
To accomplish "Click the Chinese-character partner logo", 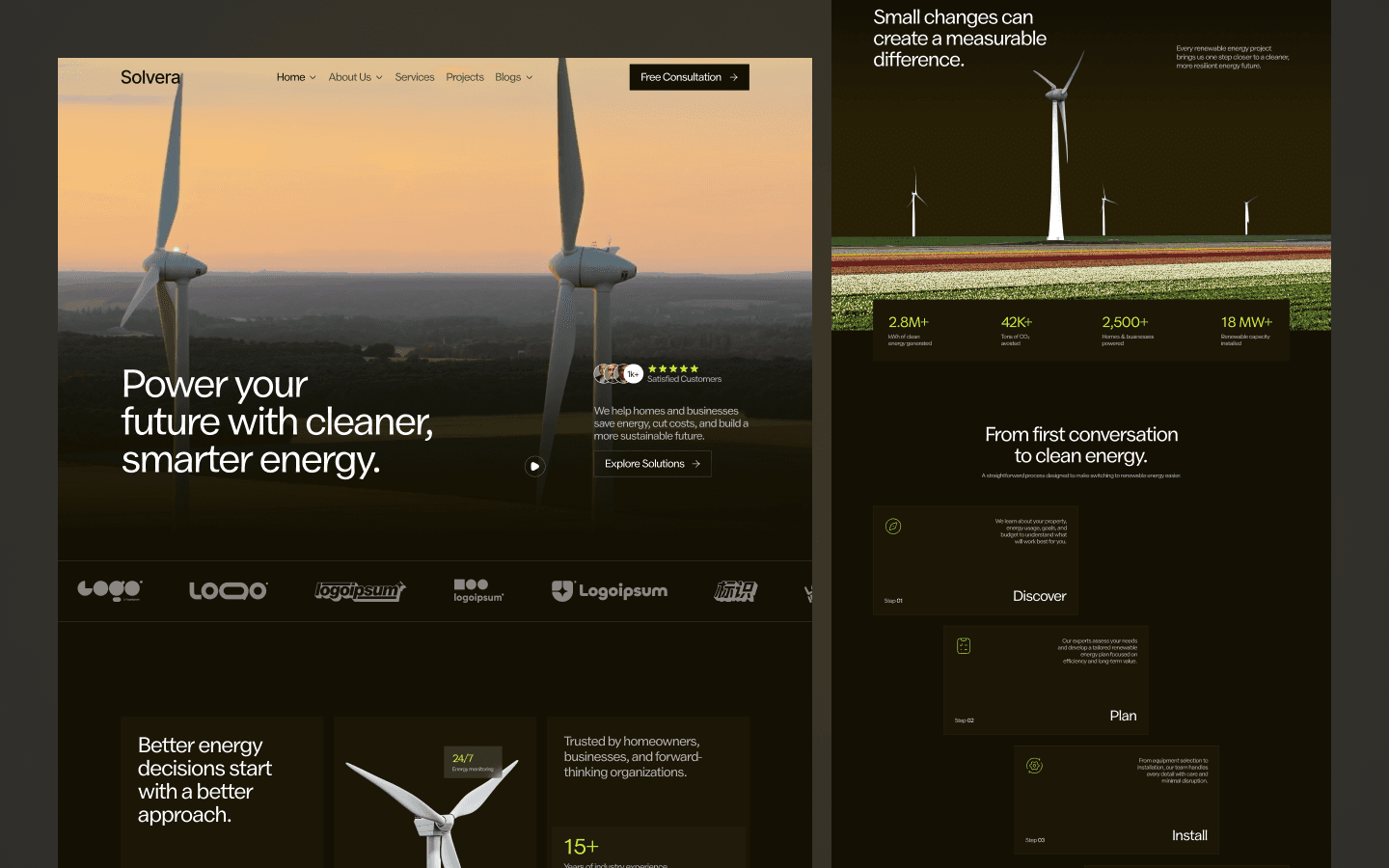I will (x=736, y=591).
